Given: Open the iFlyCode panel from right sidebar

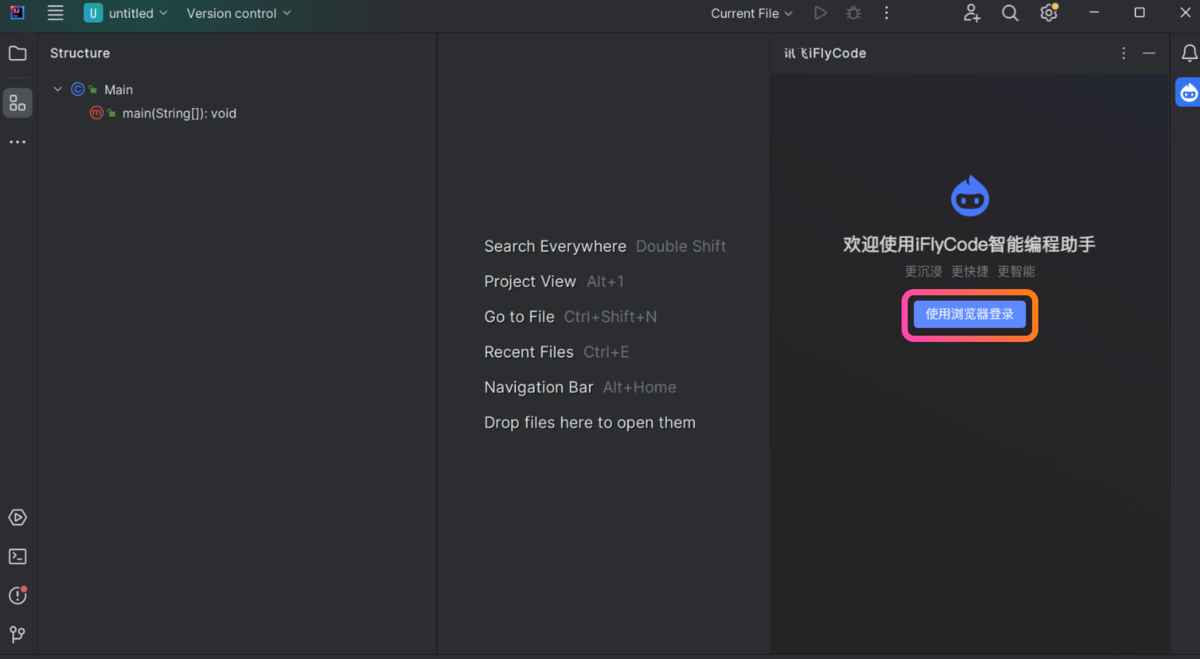Looking at the screenshot, I should click(1188, 92).
